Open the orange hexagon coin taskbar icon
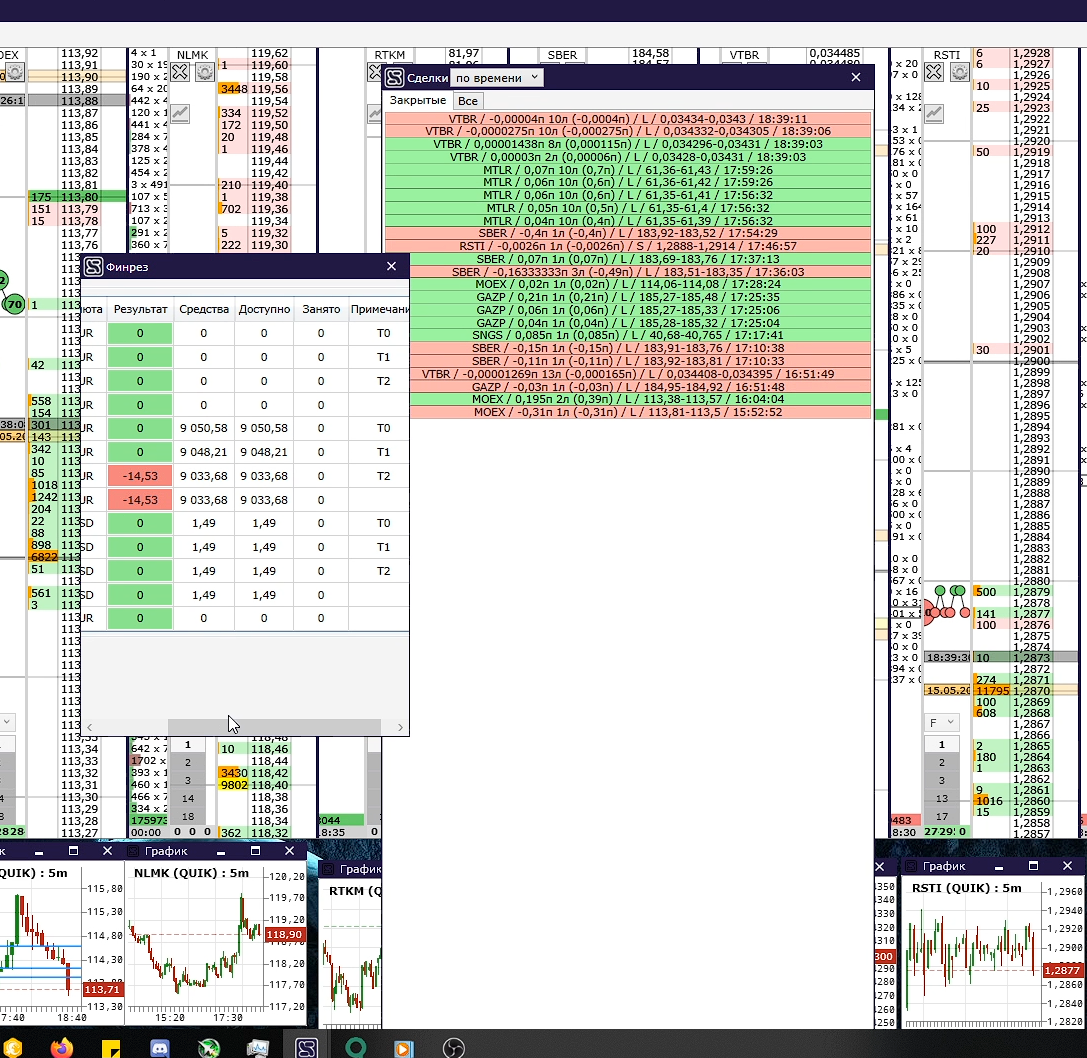 coord(12,1048)
